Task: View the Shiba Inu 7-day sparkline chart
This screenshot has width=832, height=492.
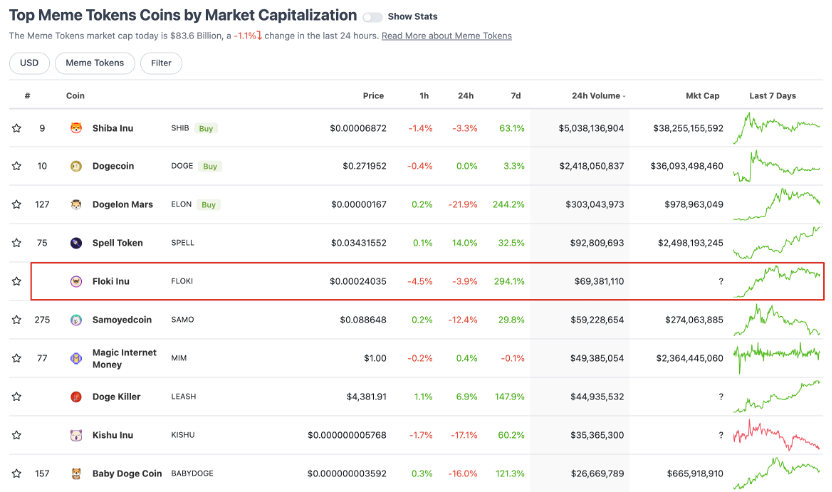Action: click(x=776, y=128)
